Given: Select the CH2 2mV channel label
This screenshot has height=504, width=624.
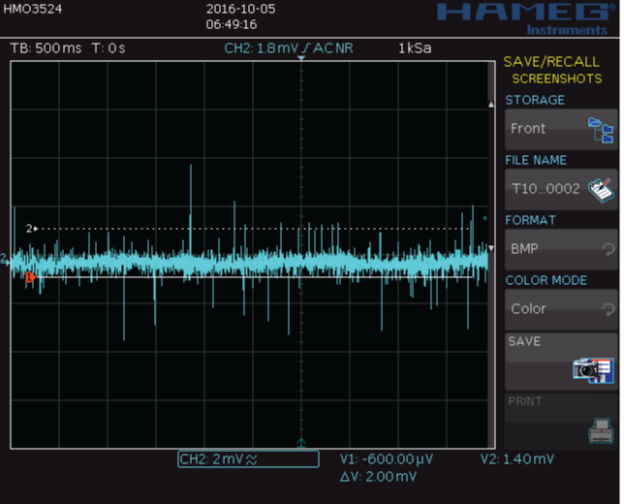Looking at the screenshot, I should click(248, 459).
